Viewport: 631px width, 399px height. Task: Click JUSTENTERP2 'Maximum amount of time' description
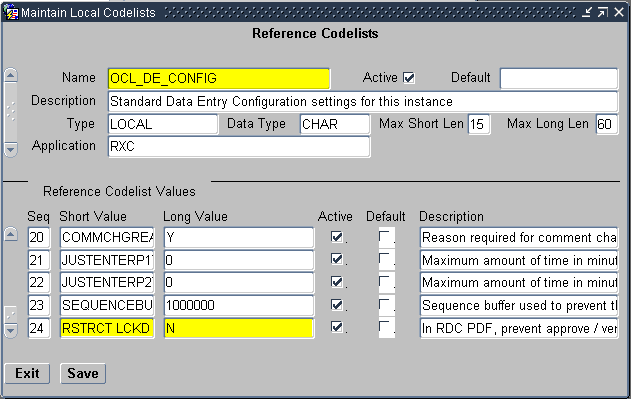(519, 282)
